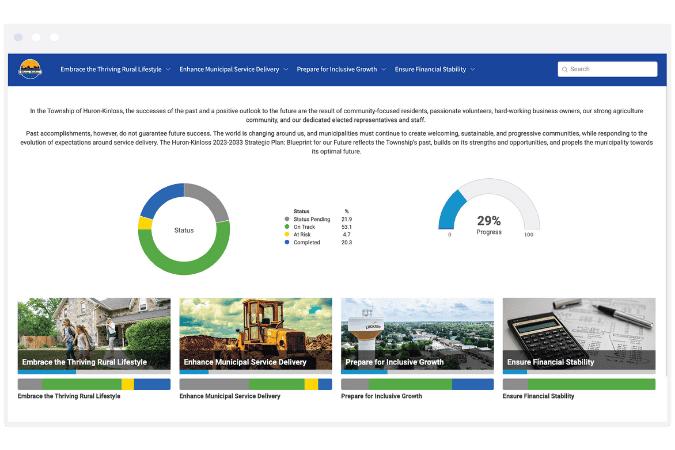The height and width of the screenshot is (450, 675).
Task: Click the blue Completed legend dot
Action: 287,242
